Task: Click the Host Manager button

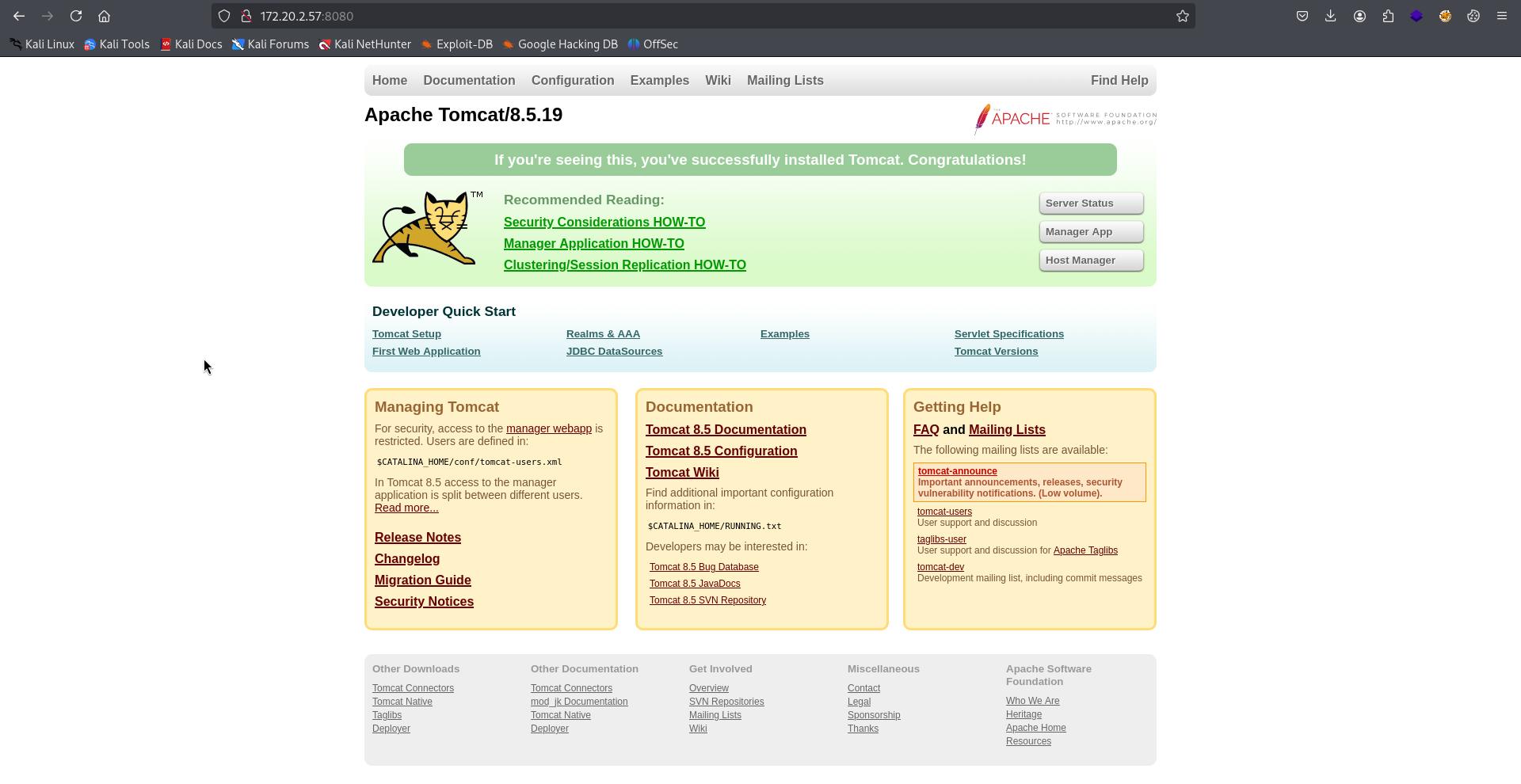Action: (1091, 261)
